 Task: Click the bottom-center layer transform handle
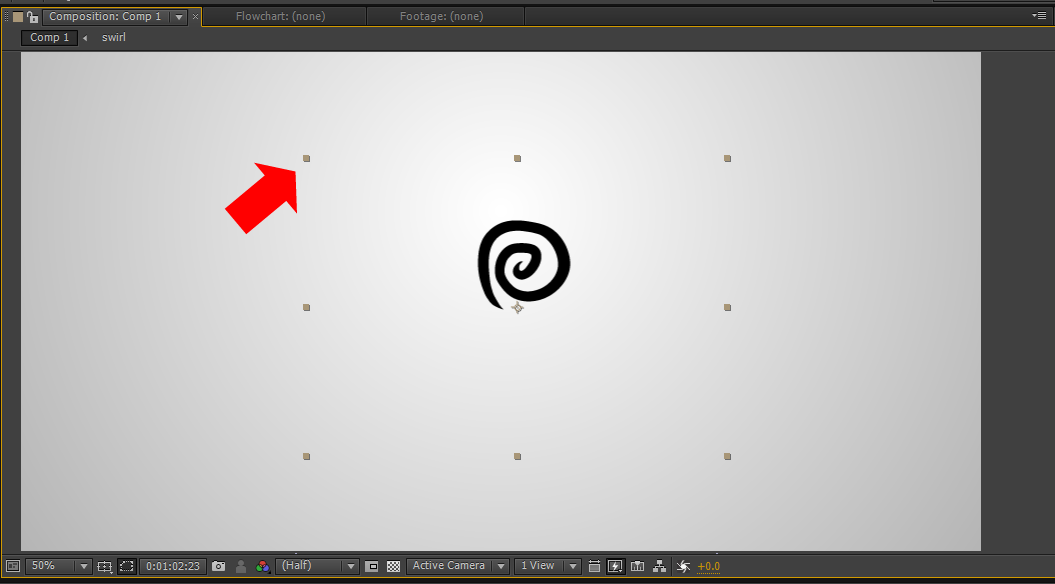tap(517, 456)
